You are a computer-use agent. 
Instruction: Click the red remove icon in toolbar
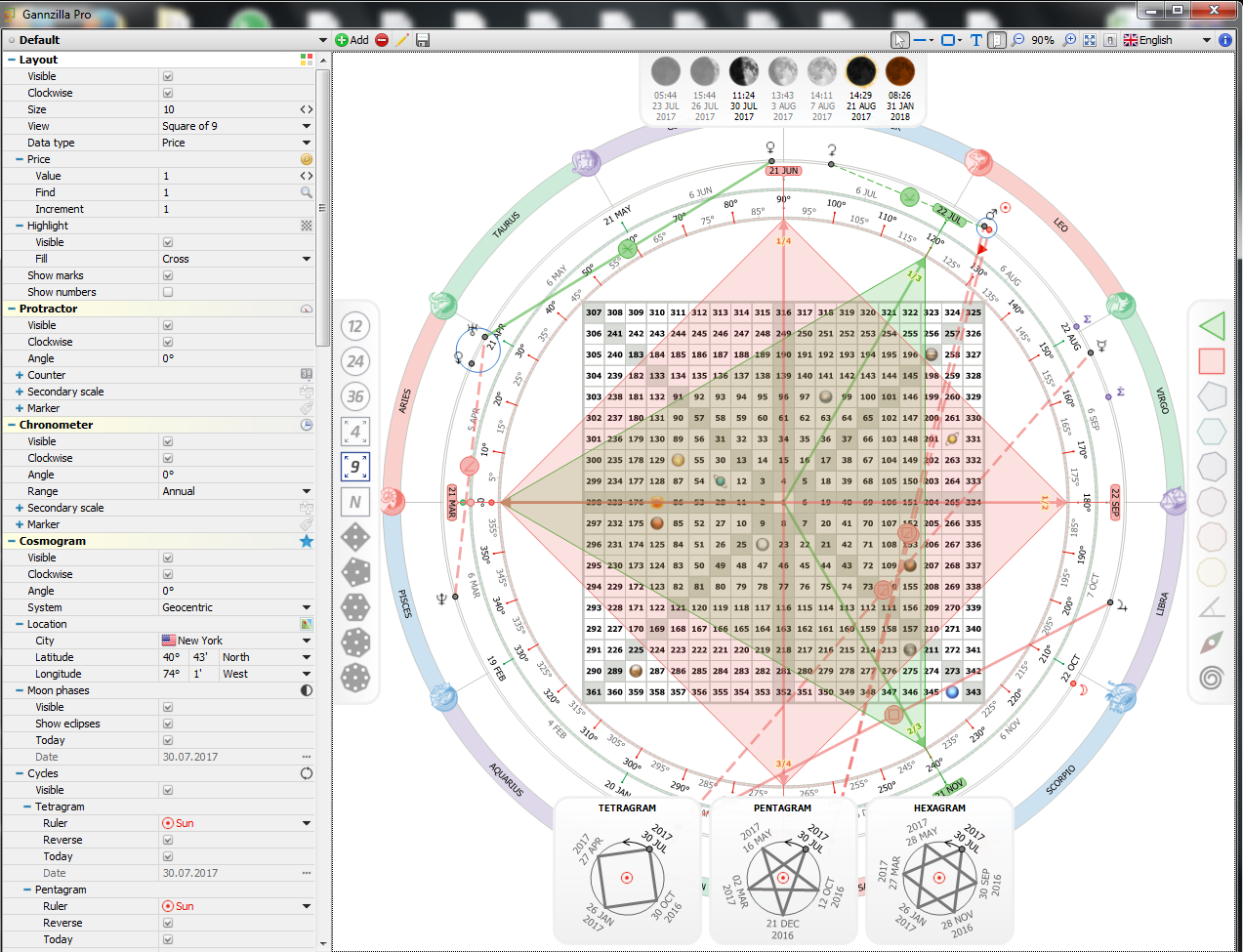(x=382, y=40)
